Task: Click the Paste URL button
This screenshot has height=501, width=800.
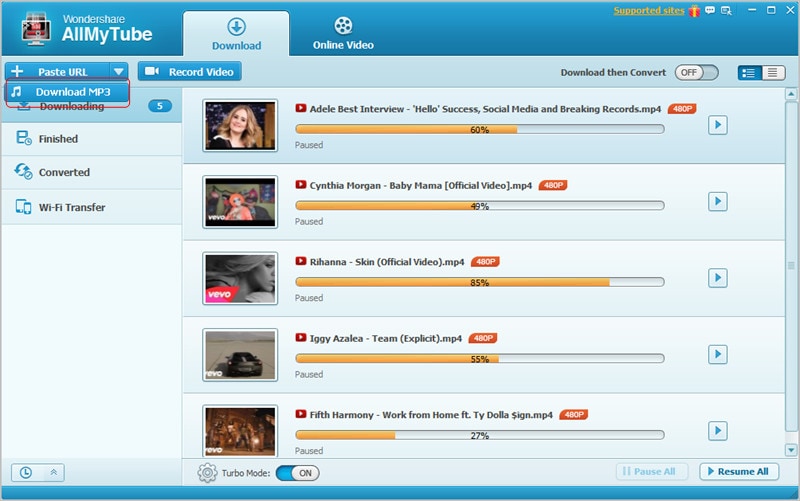Action: point(57,72)
